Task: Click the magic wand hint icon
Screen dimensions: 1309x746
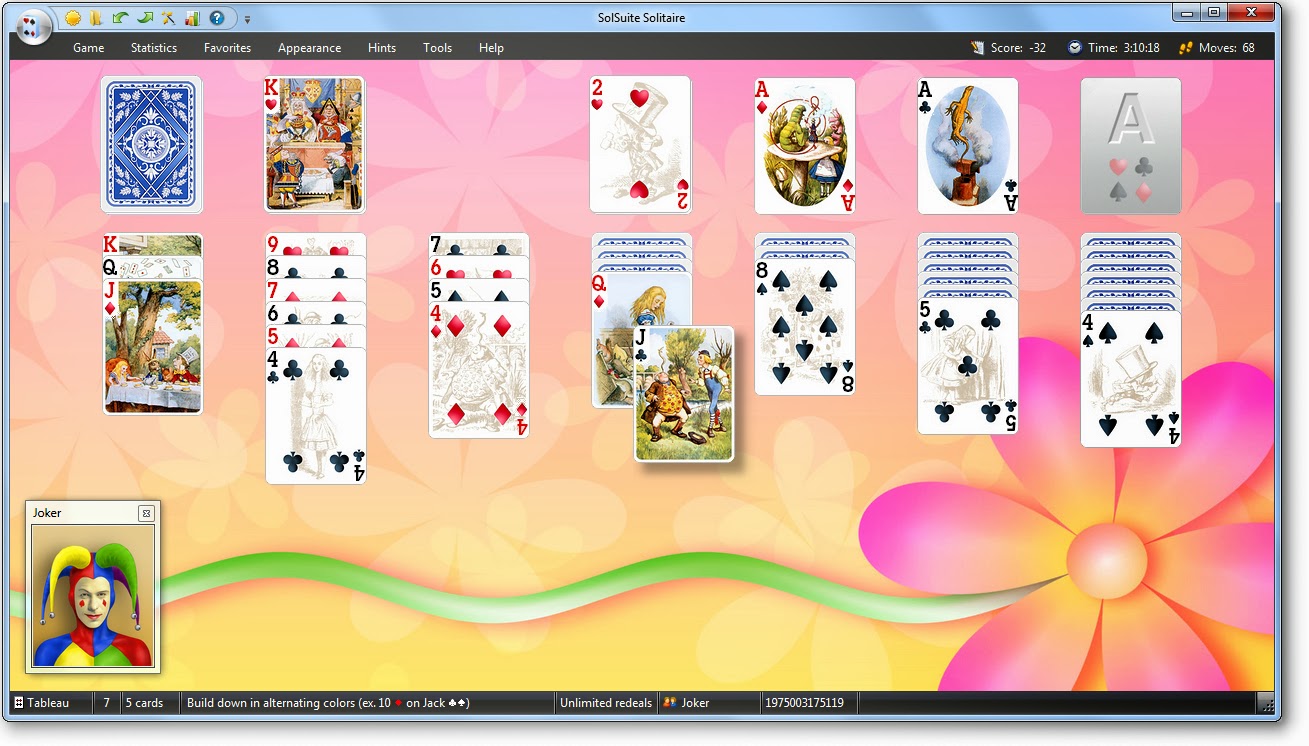Action: pyautogui.click(x=168, y=18)
